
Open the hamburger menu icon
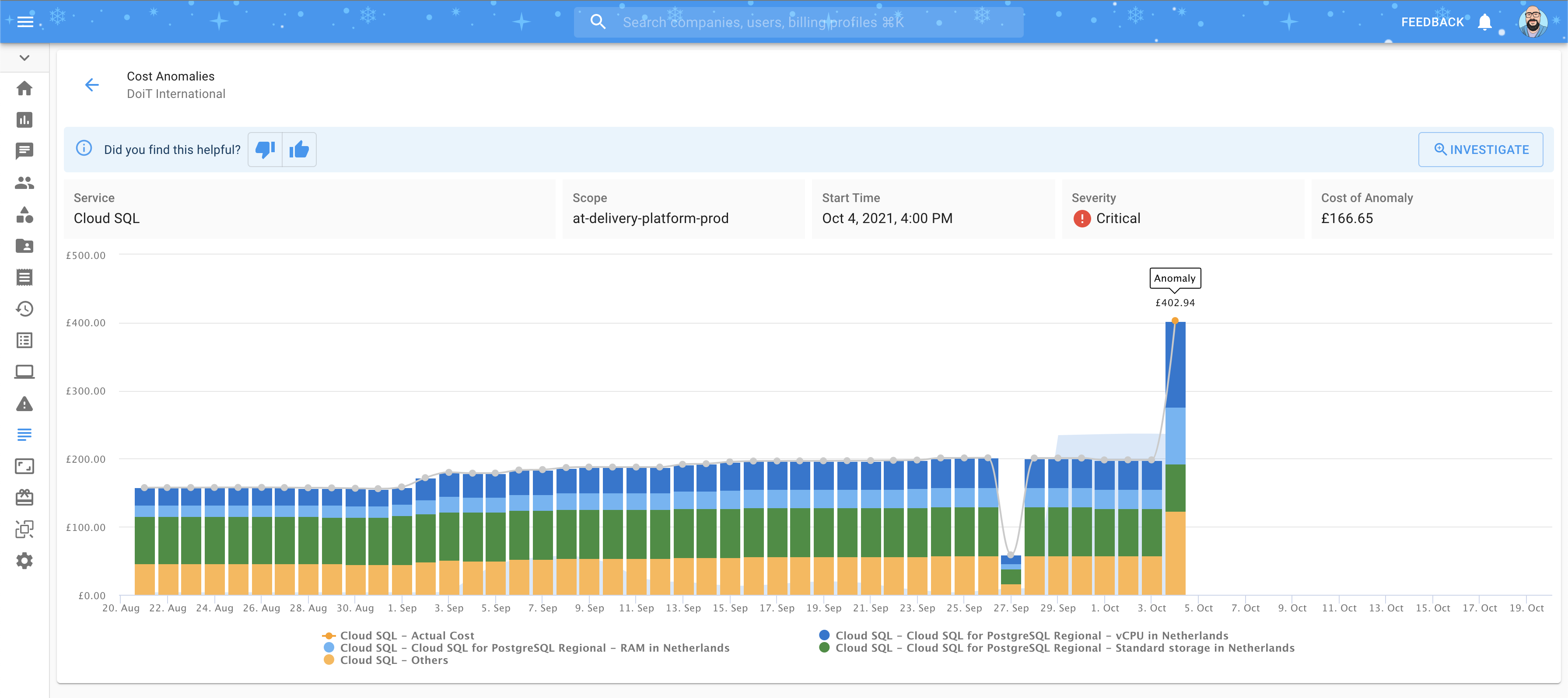(25, 22)
